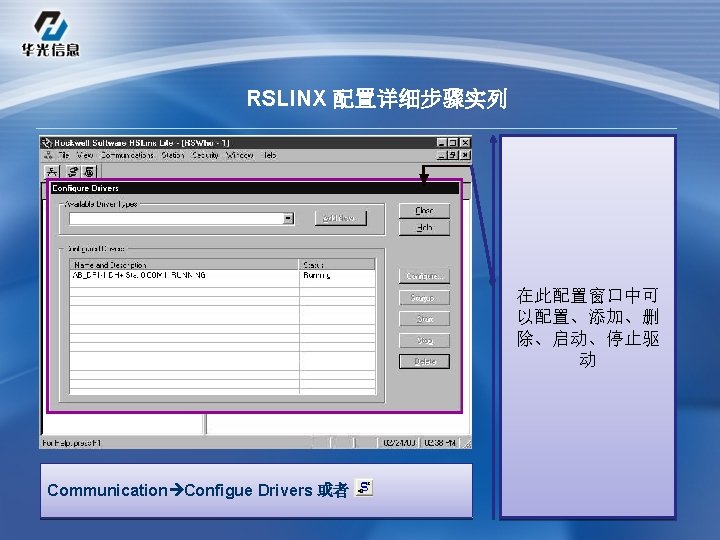Minimize the RSLinx main window
Viewport: 720px width, 540px height.
click(441, 142)
